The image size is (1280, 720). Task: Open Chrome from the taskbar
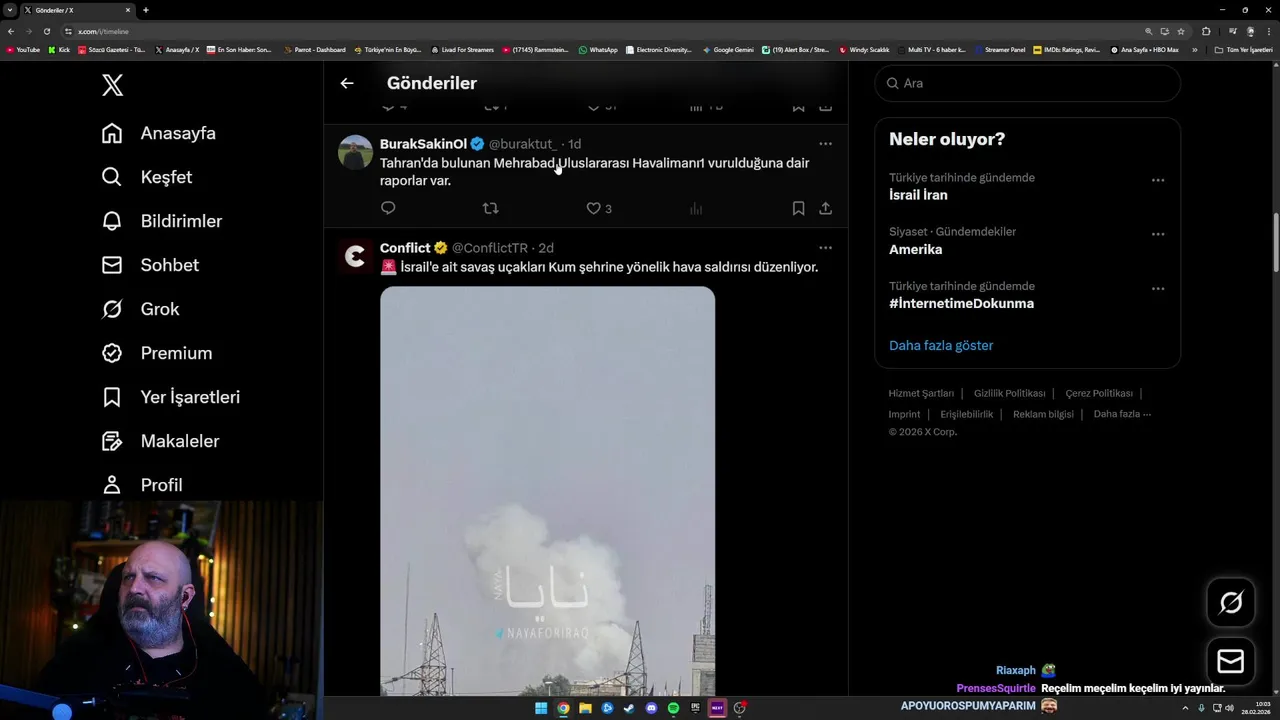(563, 708)
